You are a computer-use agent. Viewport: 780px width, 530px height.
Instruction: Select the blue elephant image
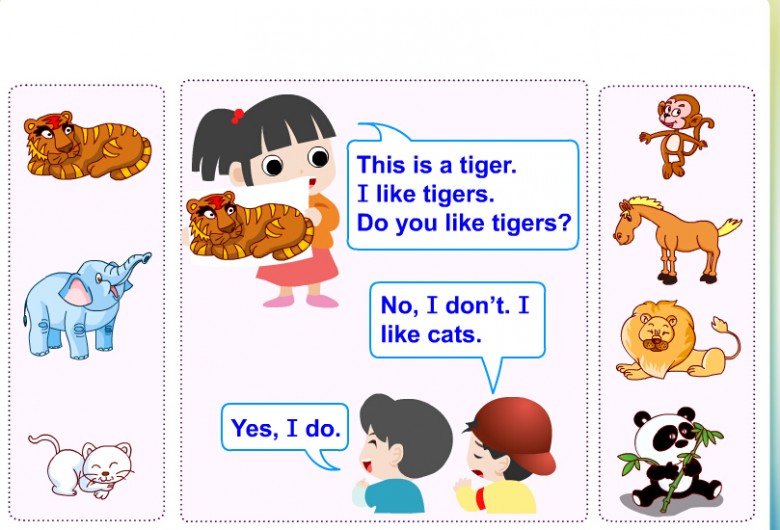tap(87, 306)
